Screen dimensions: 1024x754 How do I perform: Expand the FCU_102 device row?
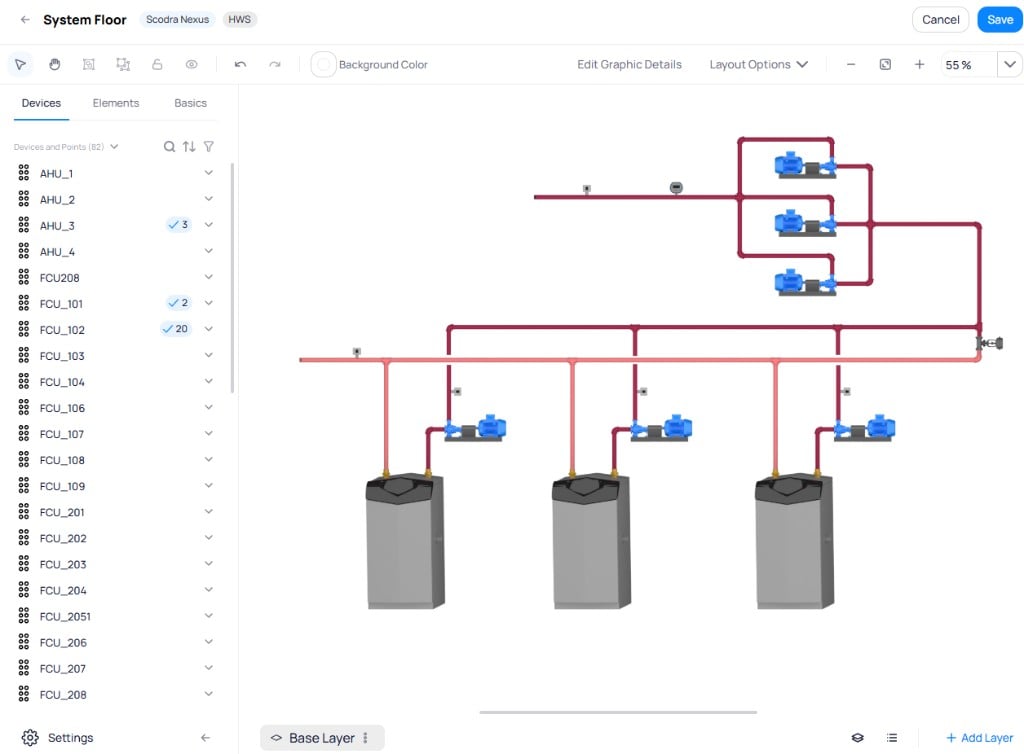[x=208, y=330]
